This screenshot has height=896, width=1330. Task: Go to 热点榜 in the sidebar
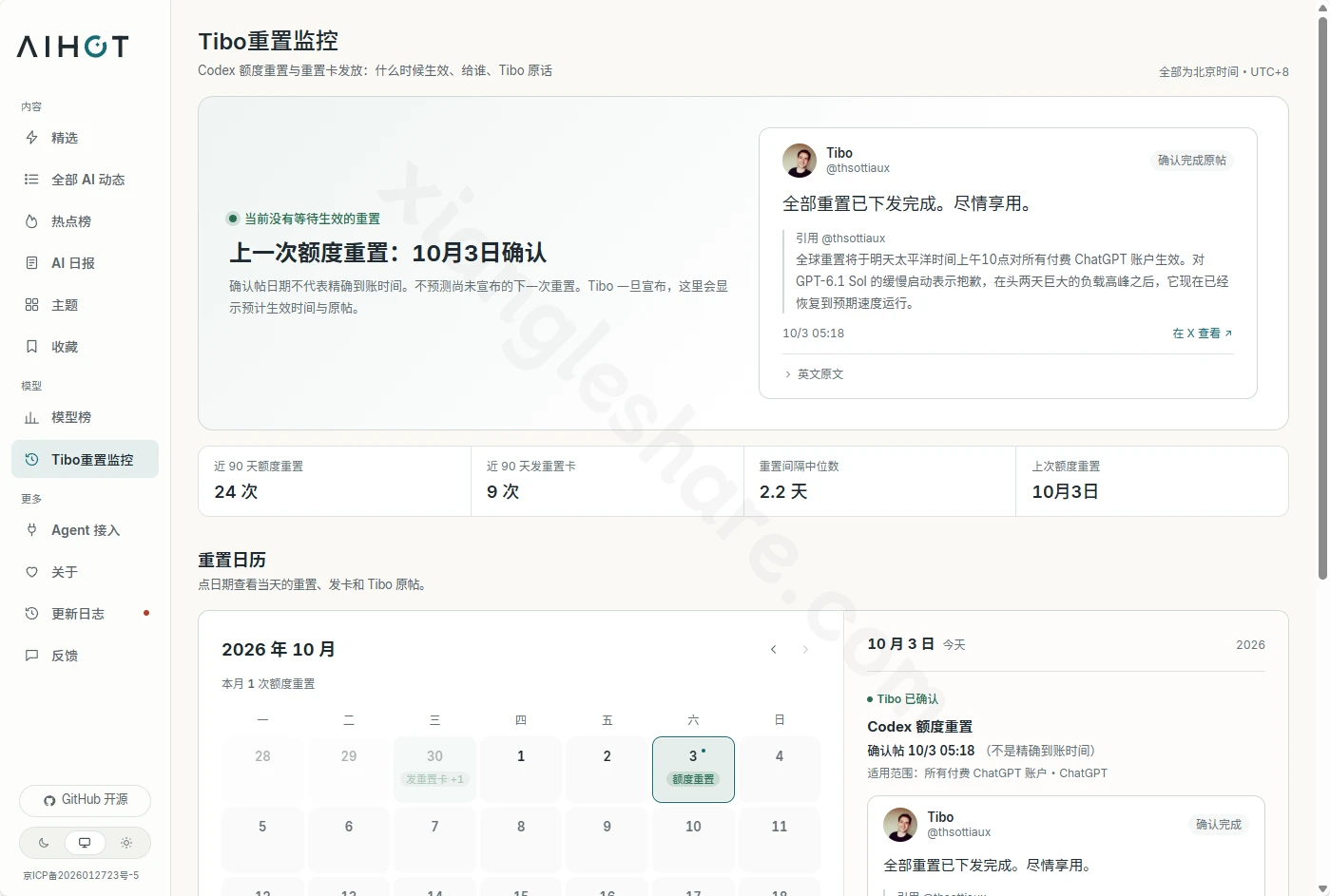point(85,221)
